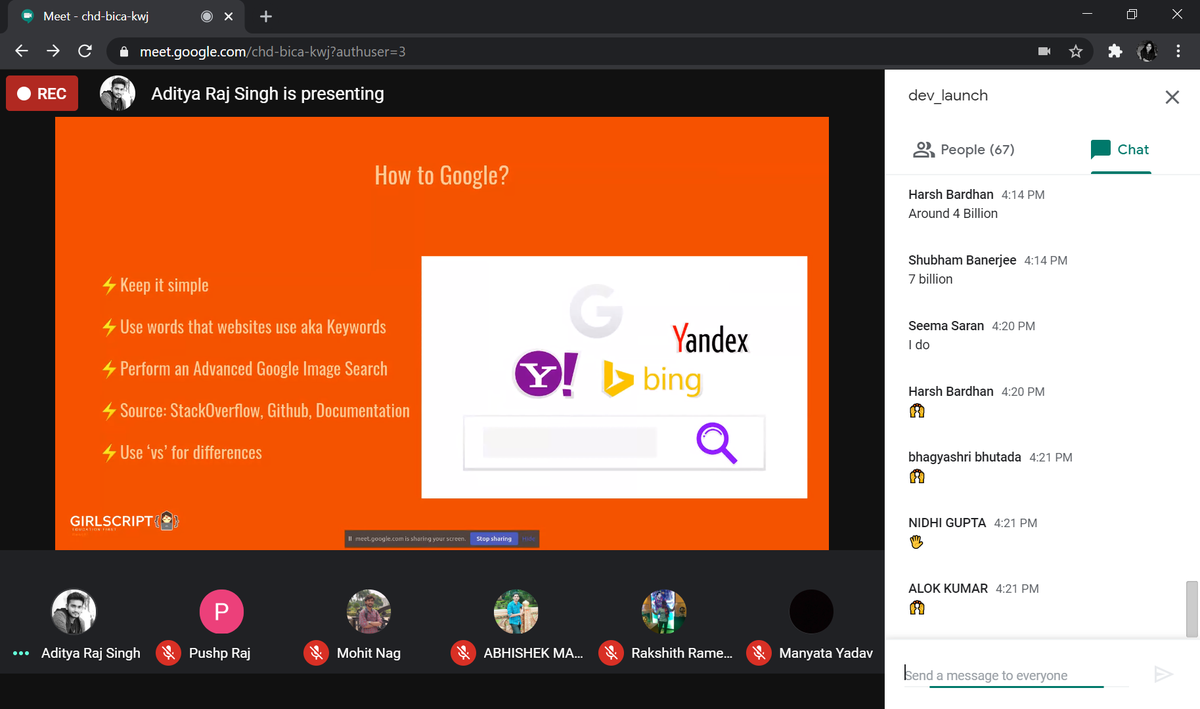Click NIDHI GUPTA's raised hand emoji

pyautogui.click(x=916, y=542)
